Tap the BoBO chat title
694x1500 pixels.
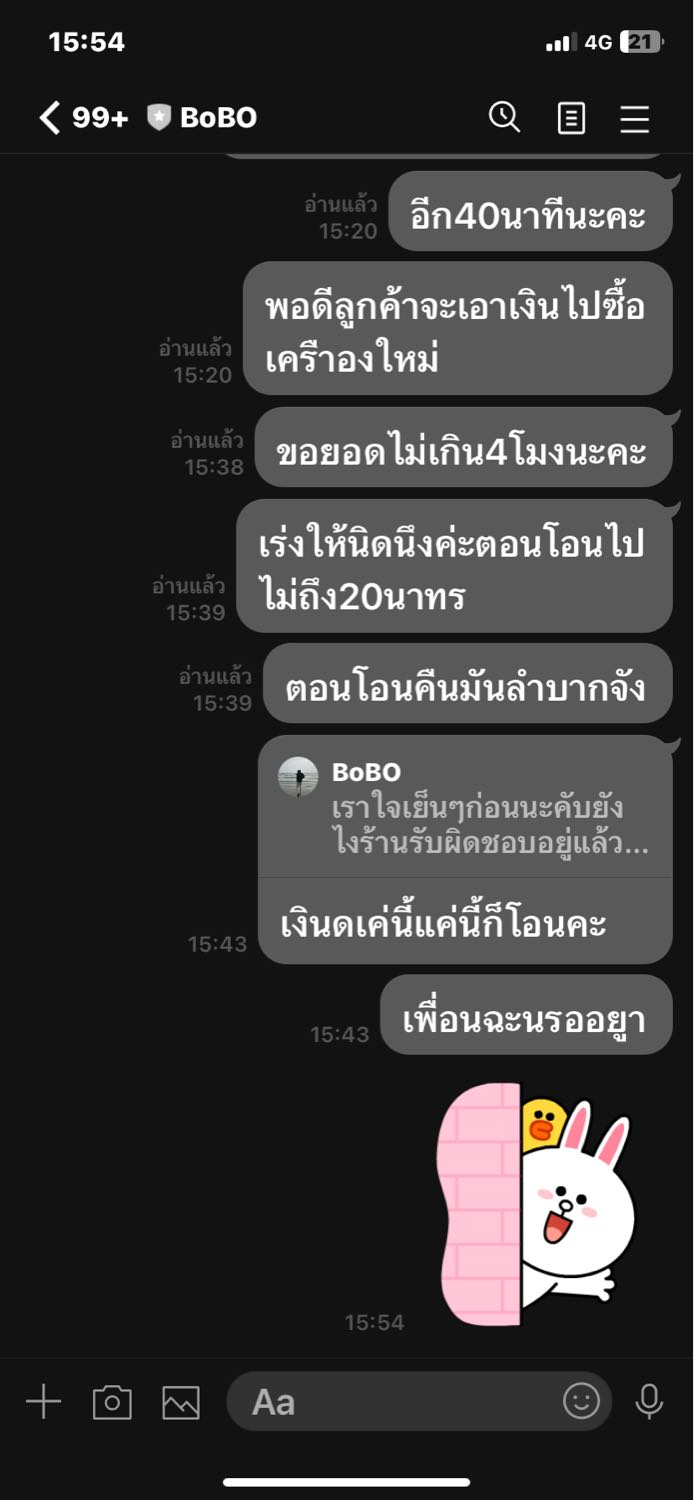(x=218, y=118)
